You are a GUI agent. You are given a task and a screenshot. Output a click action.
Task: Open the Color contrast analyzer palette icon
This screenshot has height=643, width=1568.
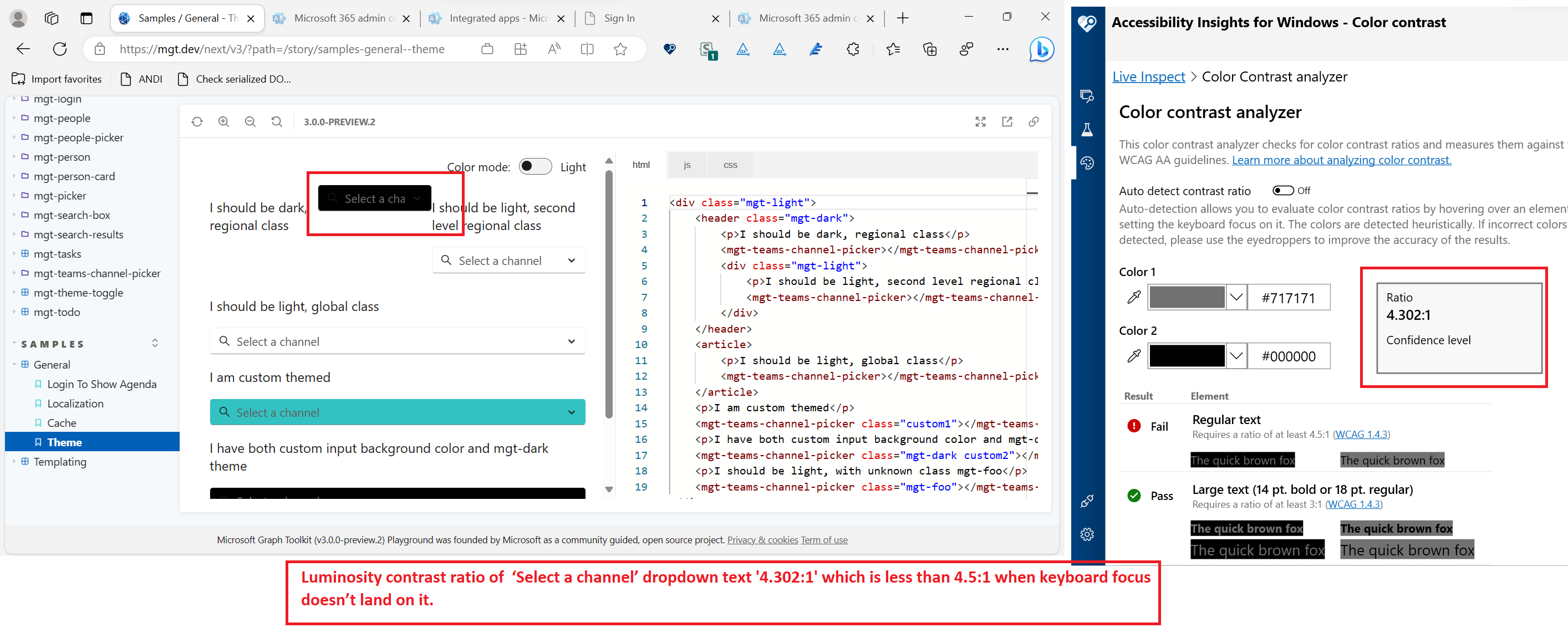click(1088, 162)
